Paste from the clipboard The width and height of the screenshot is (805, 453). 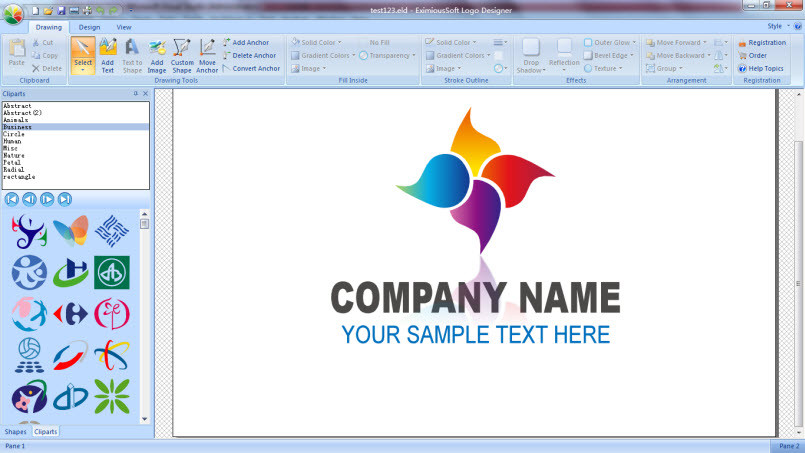pyautogui.click(x=16, y=52)
